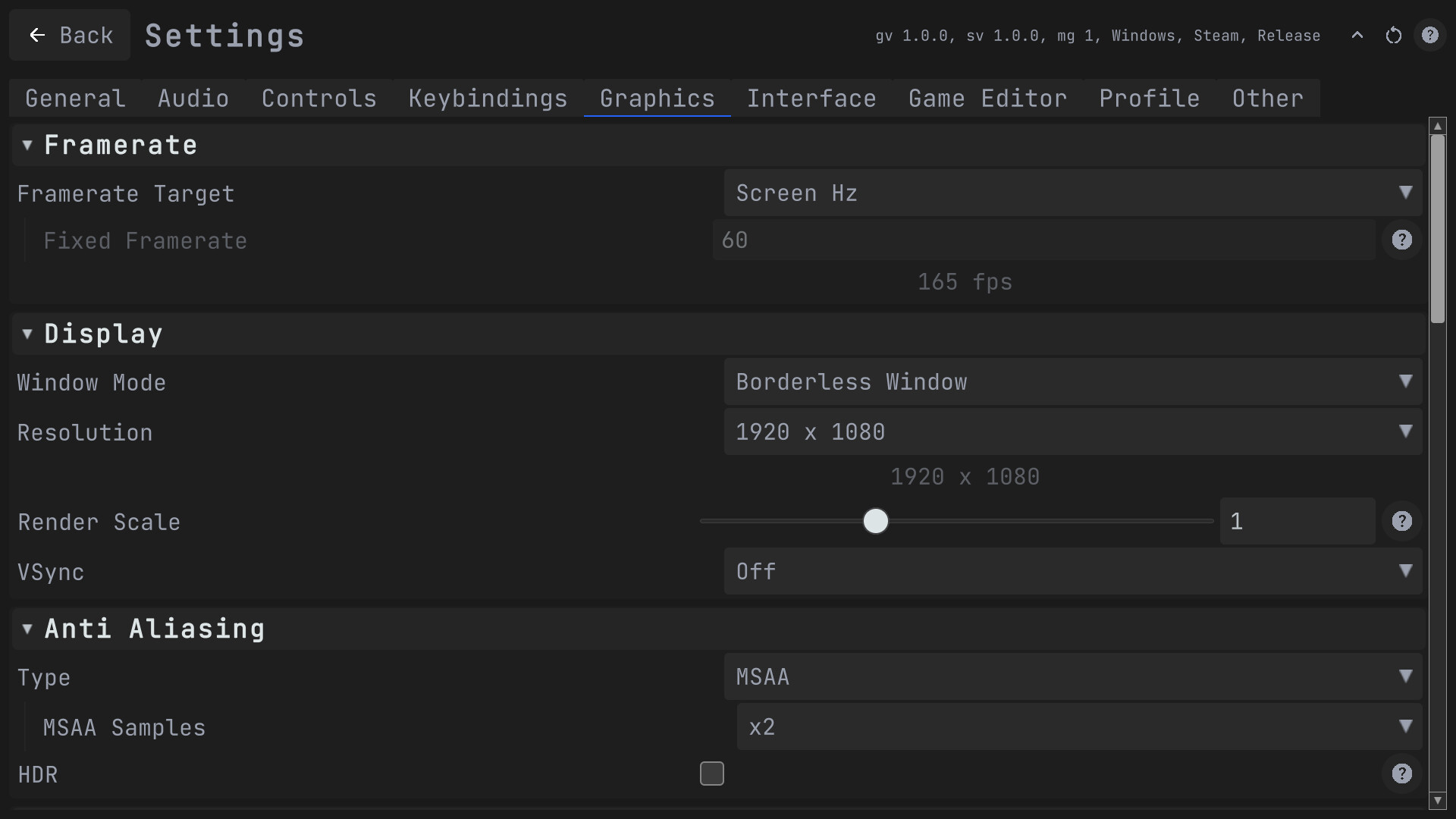Click the Render Scale slider handle
1456x819 pixels.
[876, 521]
